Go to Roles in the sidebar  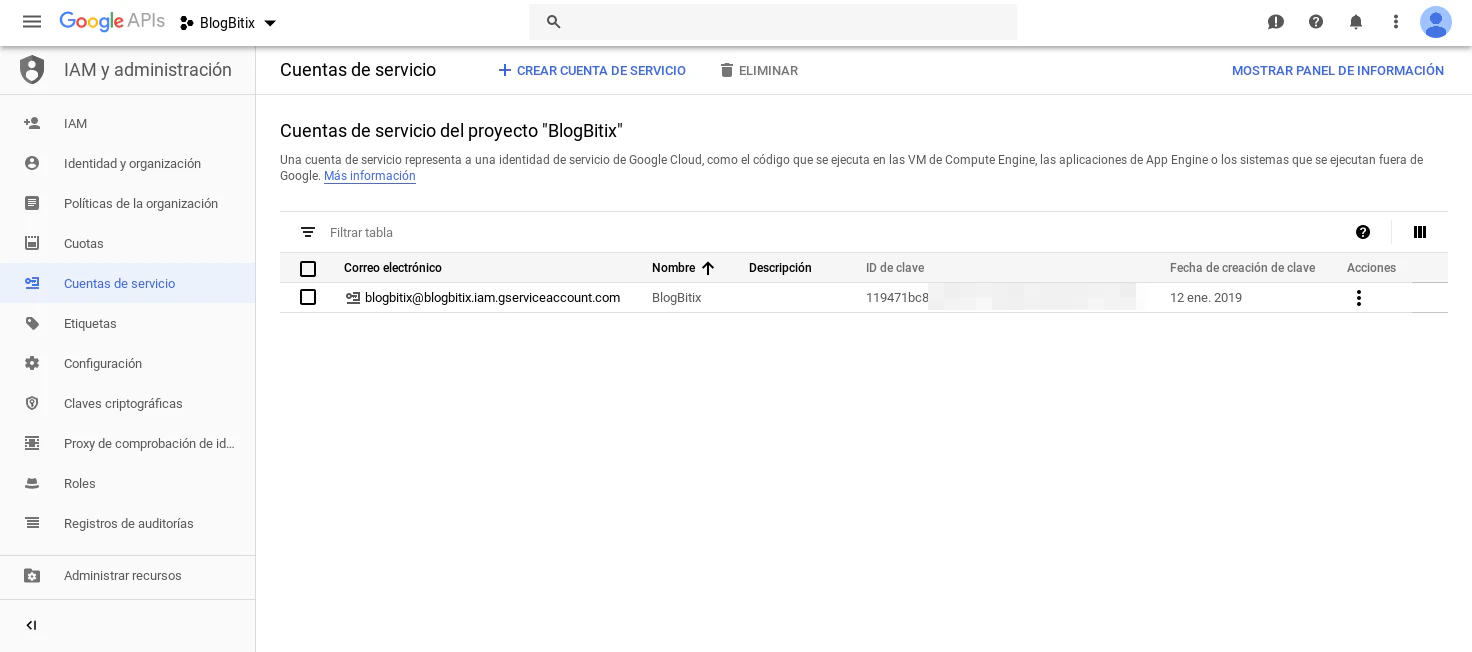[80, 483]
